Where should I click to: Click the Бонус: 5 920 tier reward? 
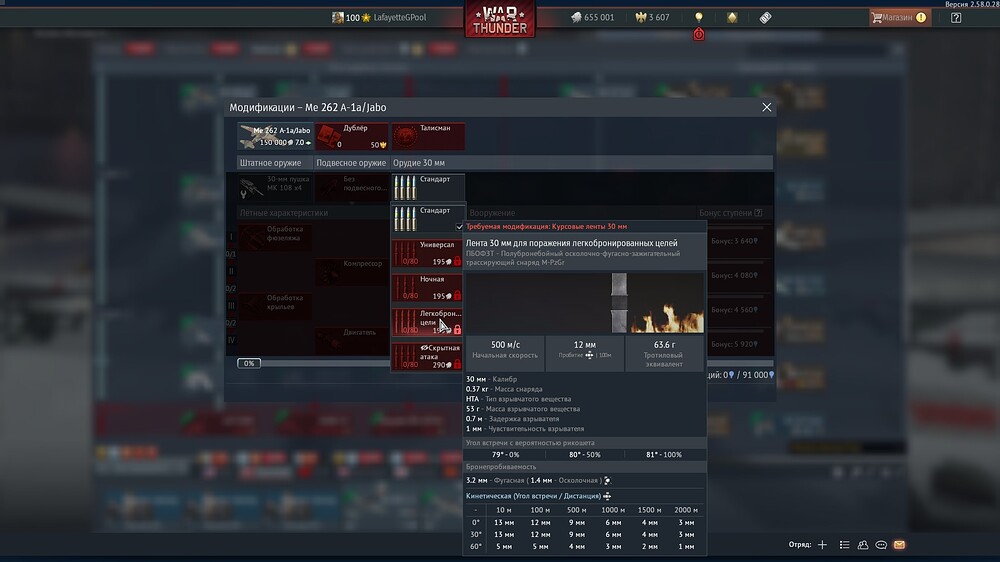coord(734,344)
